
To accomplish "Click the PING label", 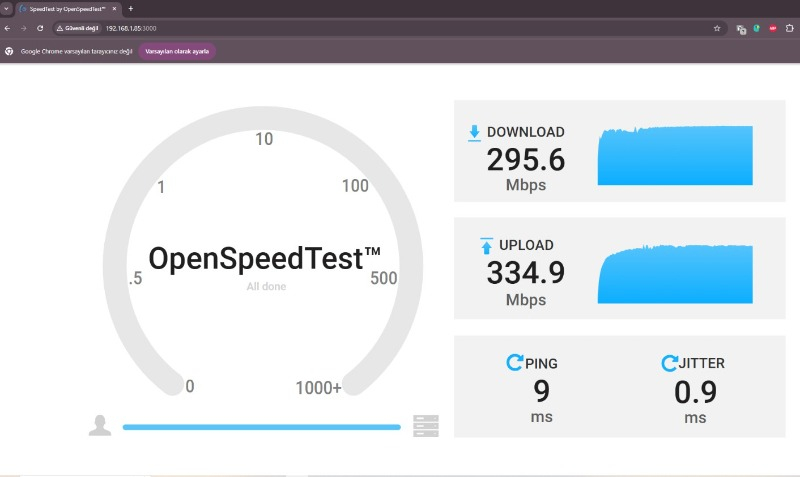I will click(541, 364).
